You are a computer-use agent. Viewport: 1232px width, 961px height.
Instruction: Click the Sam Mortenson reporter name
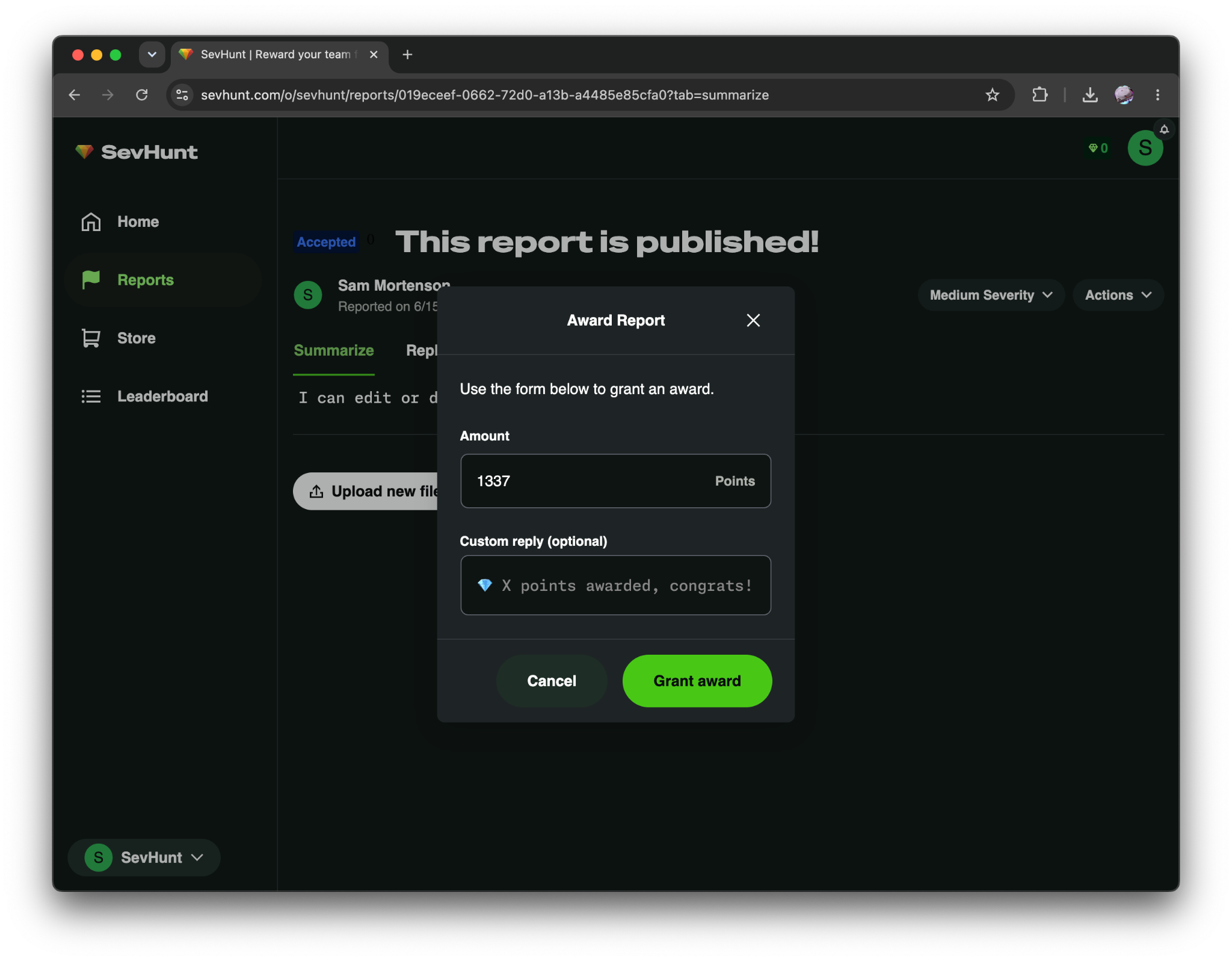tap(393, 285)
